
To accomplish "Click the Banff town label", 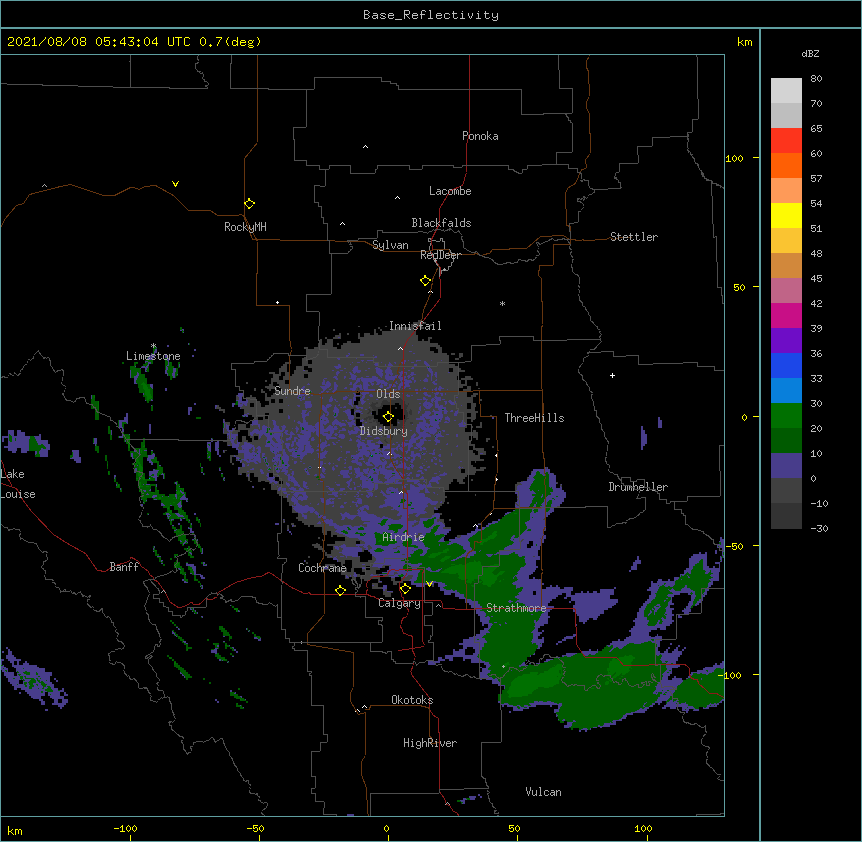I will pyautogui.click(x=124, y=567).
